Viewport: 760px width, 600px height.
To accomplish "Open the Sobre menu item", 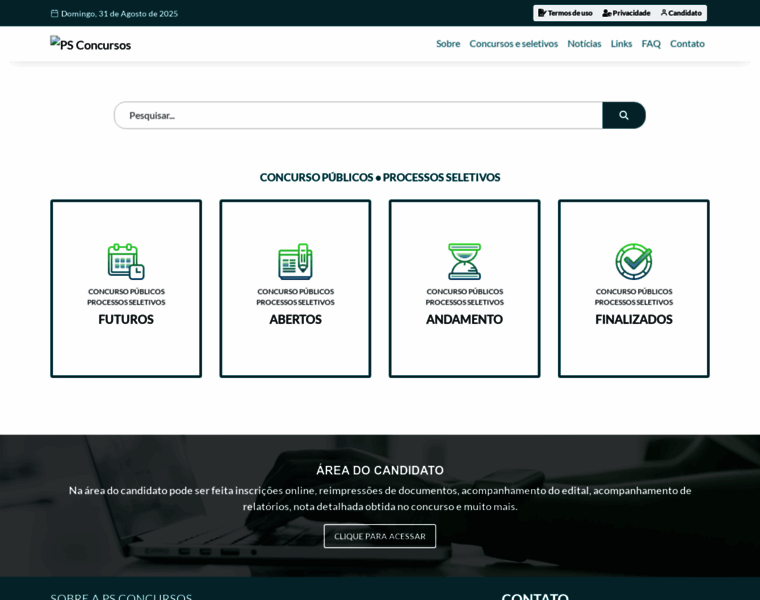I will [448, 44].
